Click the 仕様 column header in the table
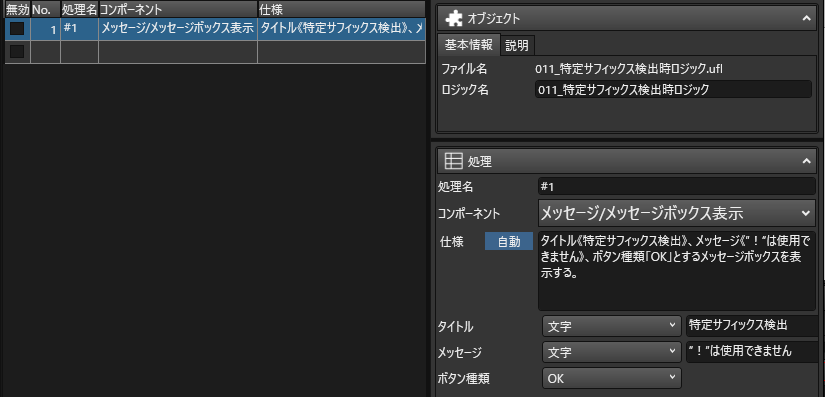The width and height of the screenshot is (825, 397). pos(341,9)
